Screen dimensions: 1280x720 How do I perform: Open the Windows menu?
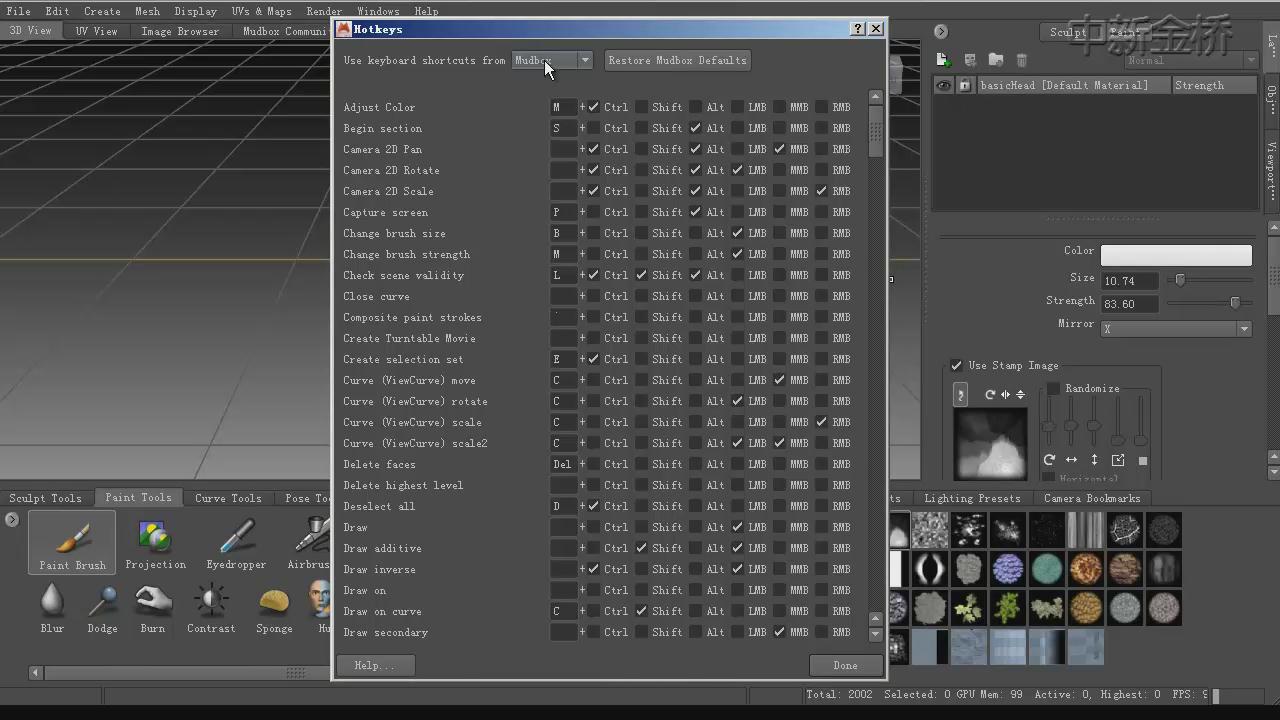pos(378,11)
